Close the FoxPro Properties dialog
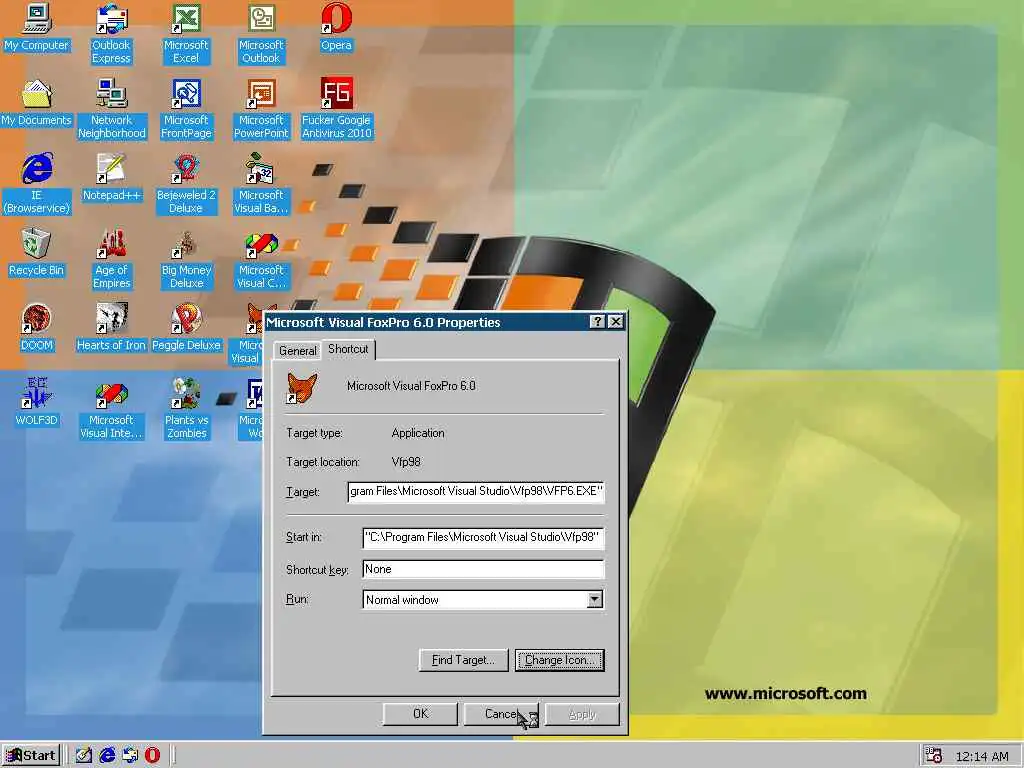Image resolution: width=1024 pixels, height=768 pixels. coord(615,322)
